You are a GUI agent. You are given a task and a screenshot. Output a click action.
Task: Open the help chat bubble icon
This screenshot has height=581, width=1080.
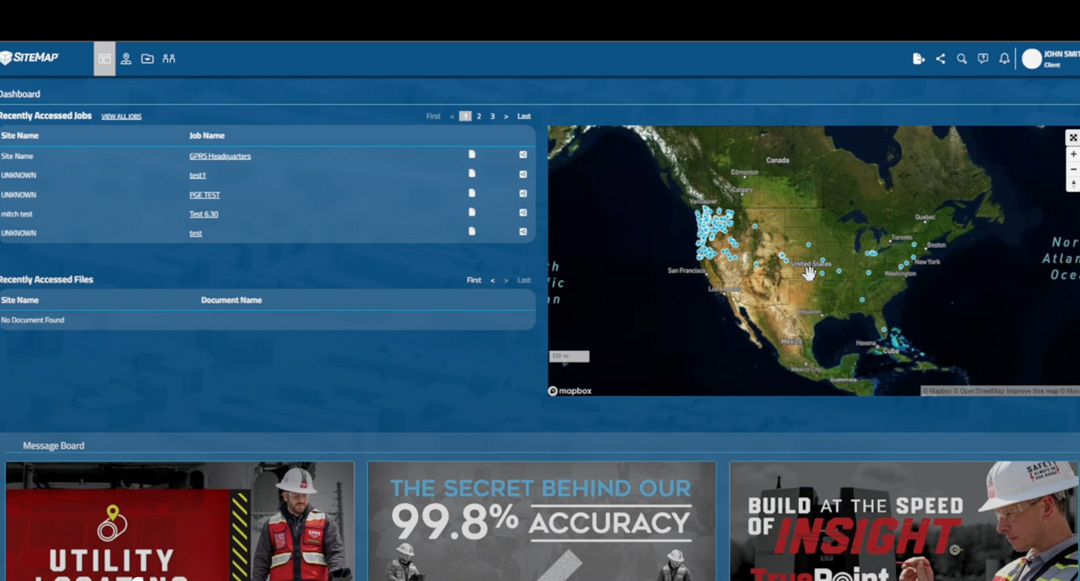click(983, 59)
